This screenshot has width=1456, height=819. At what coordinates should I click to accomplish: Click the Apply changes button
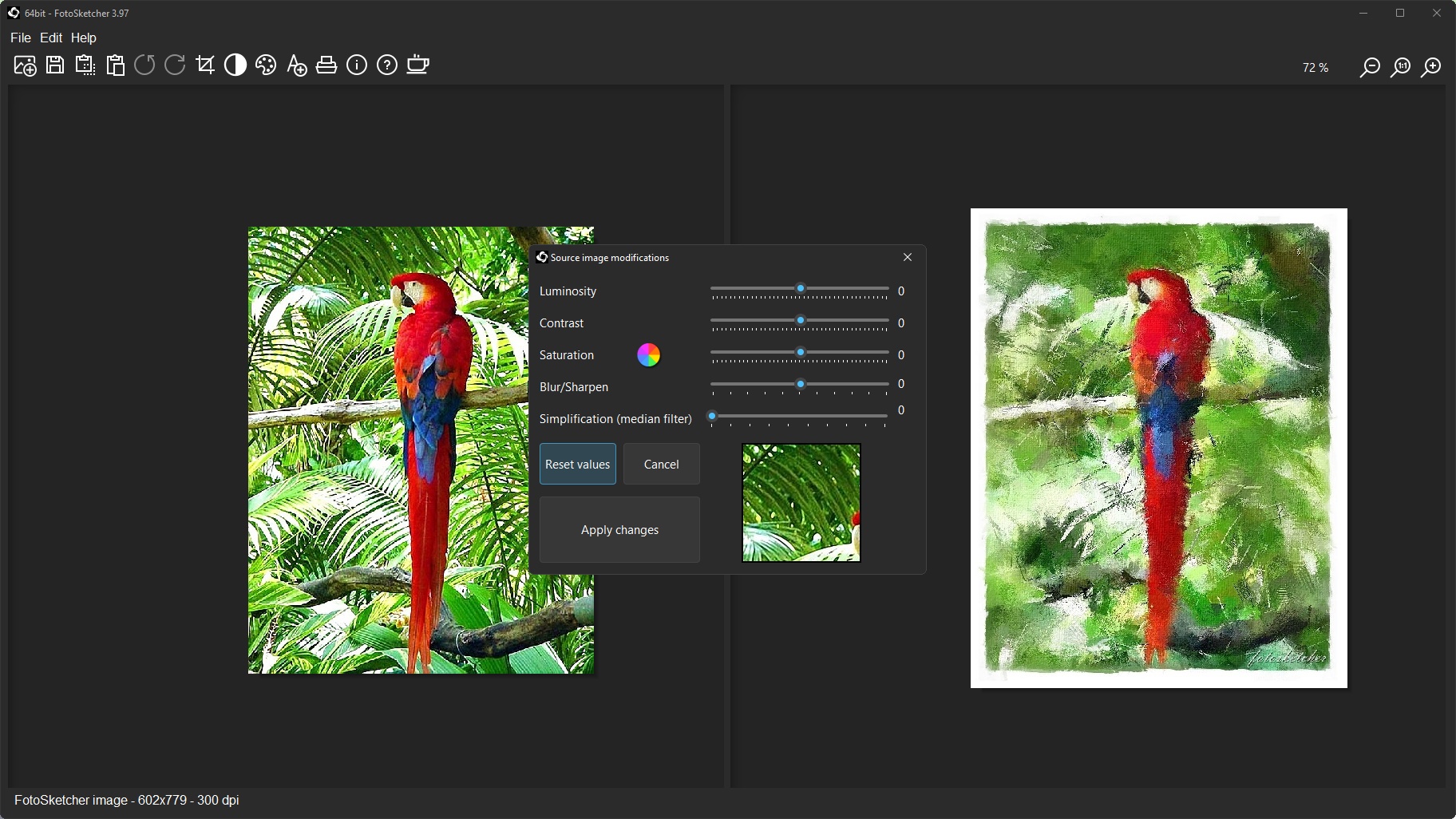[x=619, y=530]
